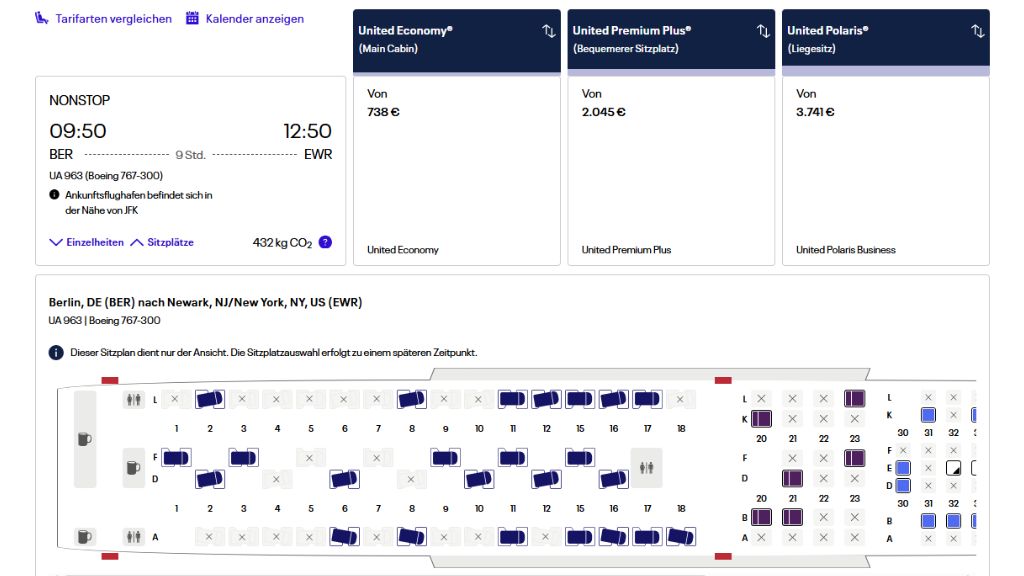Select Polaris seat 1F in the center row

coord(176,458)
